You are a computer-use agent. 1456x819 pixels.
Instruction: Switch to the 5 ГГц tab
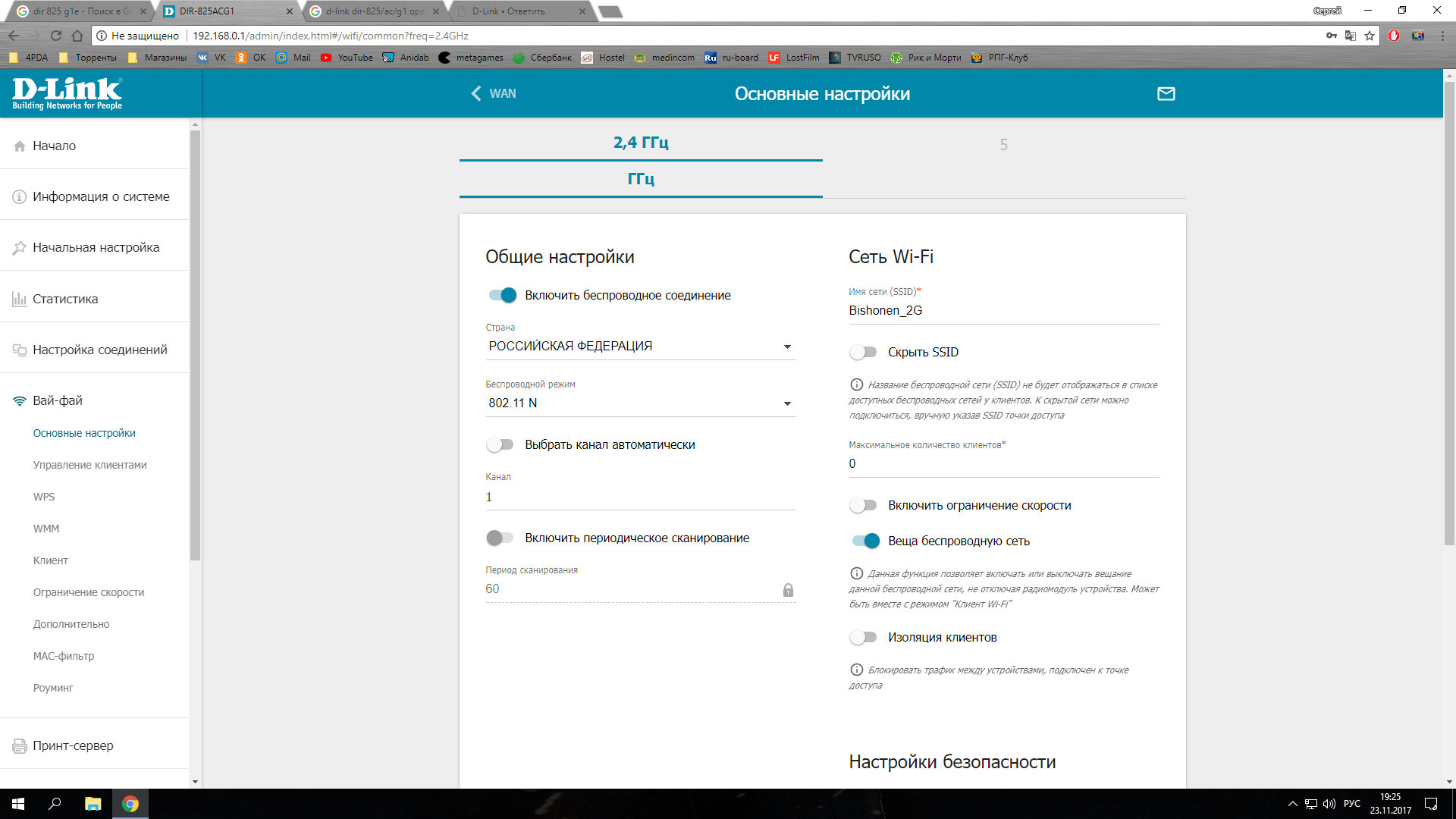pyautogui.click(x=1003, y=145)
